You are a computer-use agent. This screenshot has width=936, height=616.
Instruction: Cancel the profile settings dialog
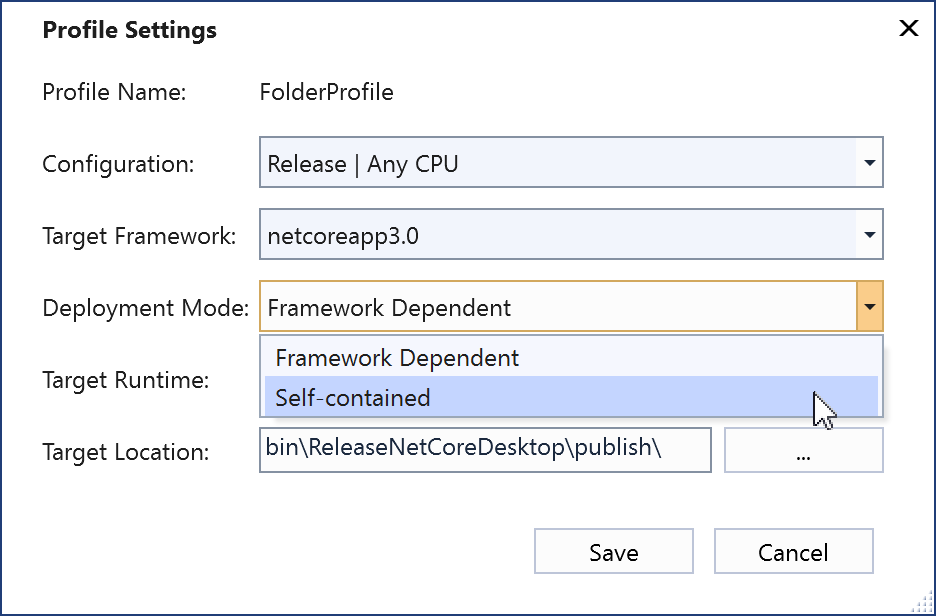793,551
